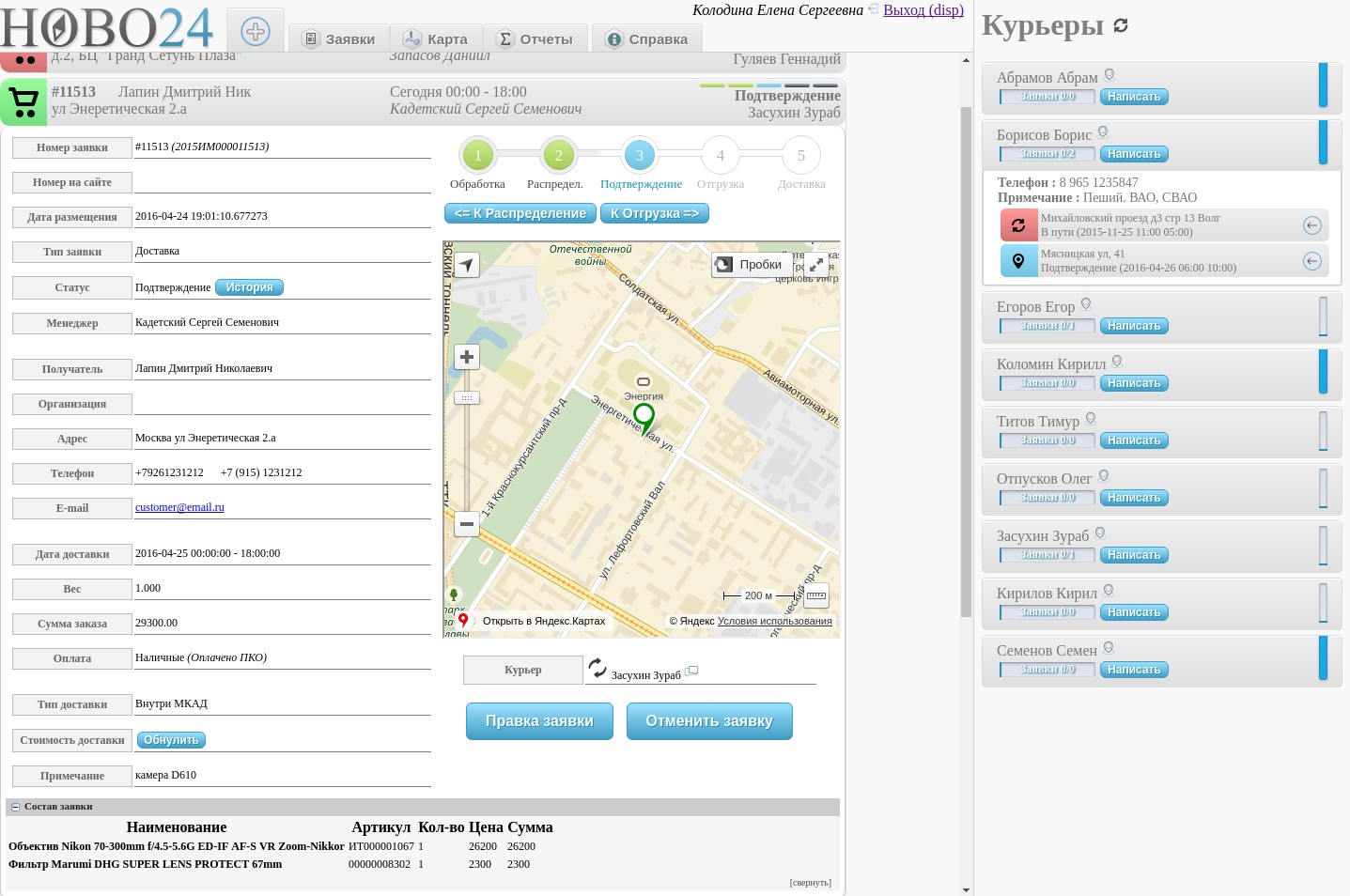The height and width of the screenshot is (896, 1350).
Task: Click location pin beside Борисов Борис
Action: point(1103,132)
